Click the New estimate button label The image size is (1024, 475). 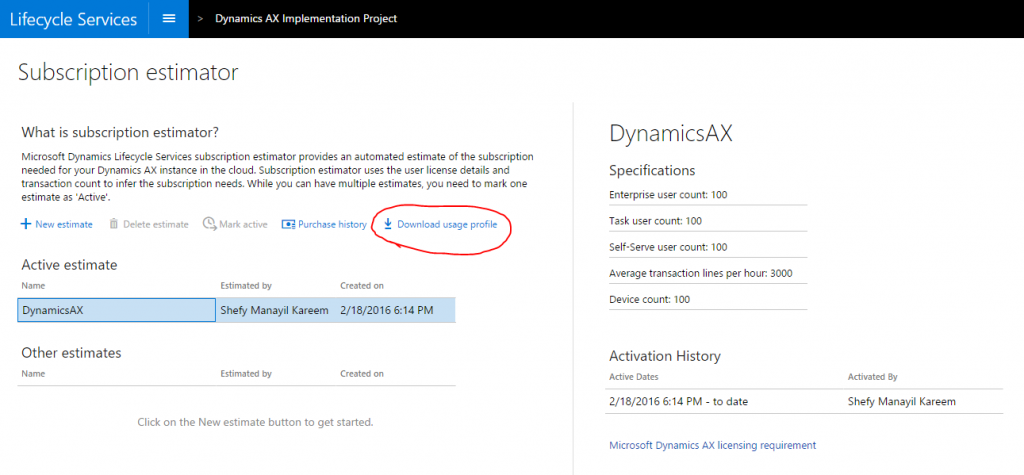[64, 224]
